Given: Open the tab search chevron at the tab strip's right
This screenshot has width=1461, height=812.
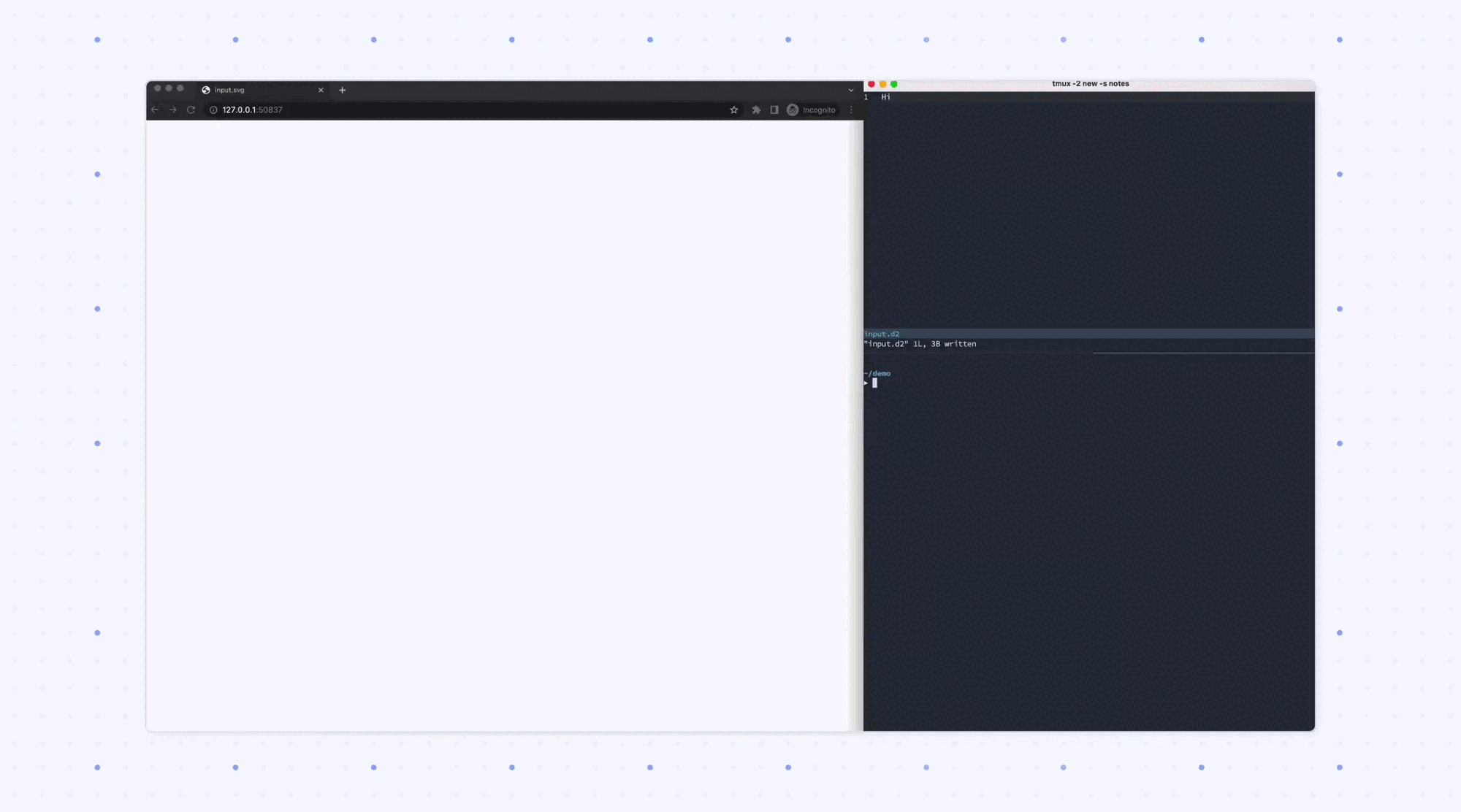Looking at the screenshot, I should coord(850,89).
